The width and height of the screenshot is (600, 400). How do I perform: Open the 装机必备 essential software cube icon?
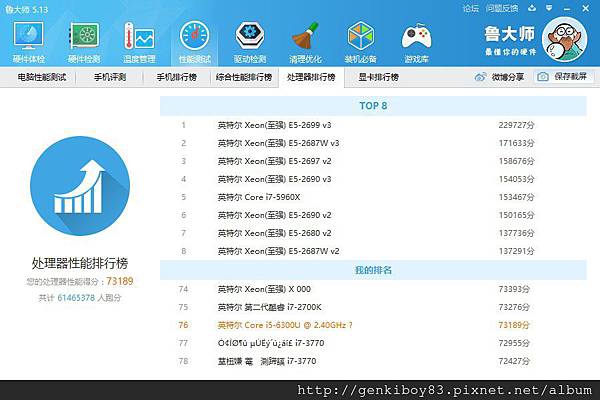pos(360,42)
